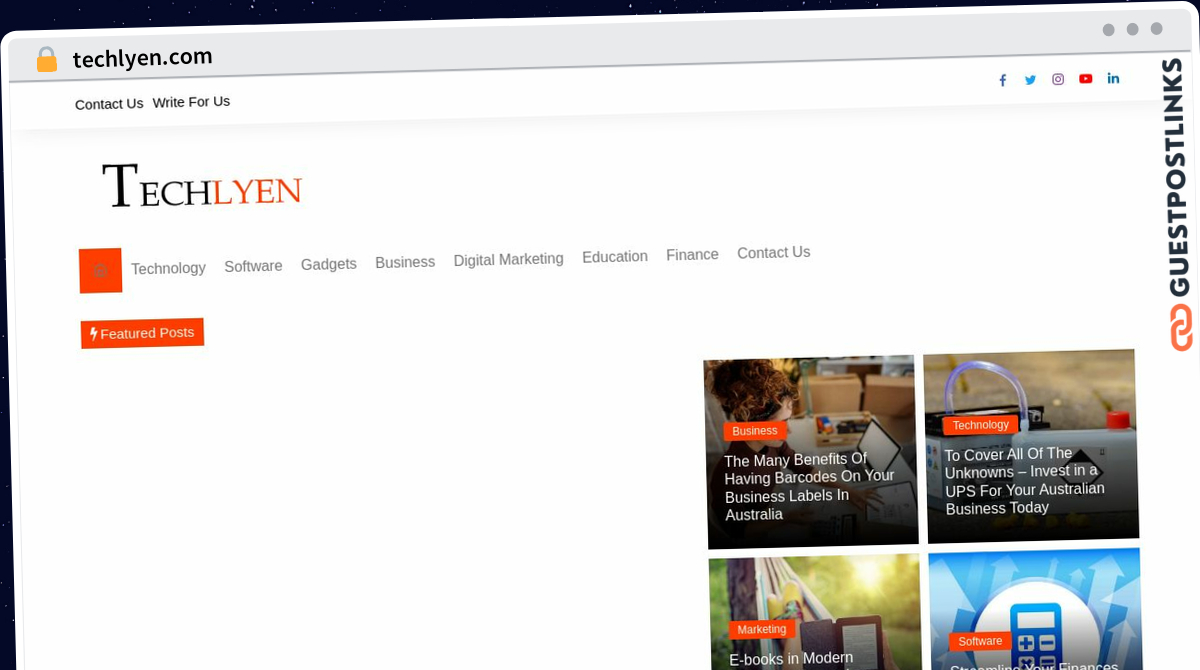Click the orange home icon in navigation
The image size is (1200, 670).
point(100,270)
